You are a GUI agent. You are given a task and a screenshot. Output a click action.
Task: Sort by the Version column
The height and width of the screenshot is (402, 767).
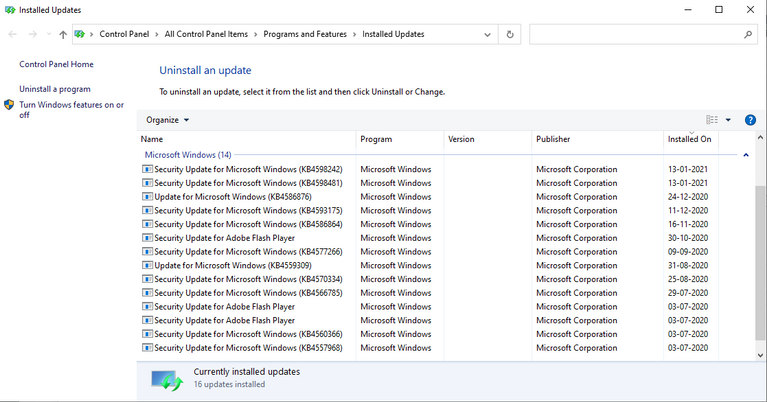(488, 139)
